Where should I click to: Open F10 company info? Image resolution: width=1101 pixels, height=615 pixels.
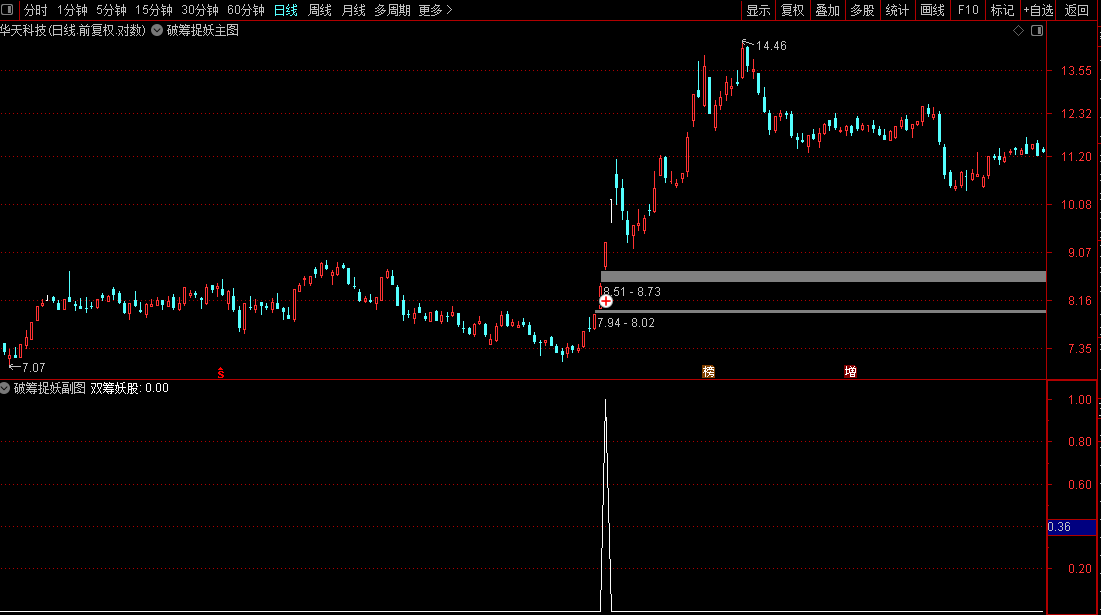pyautogui.click(x=968, y=10)
